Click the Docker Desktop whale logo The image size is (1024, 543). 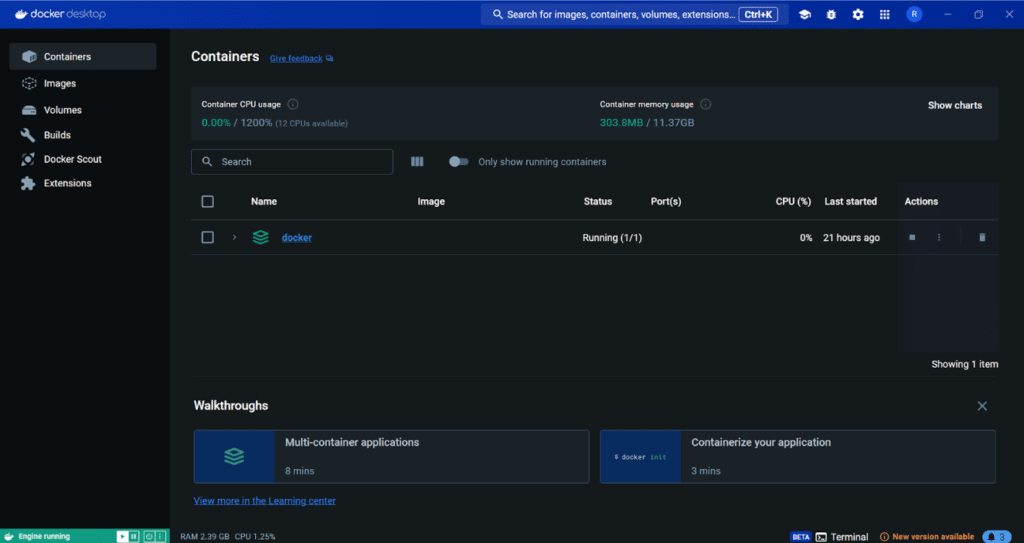point(21,14)
